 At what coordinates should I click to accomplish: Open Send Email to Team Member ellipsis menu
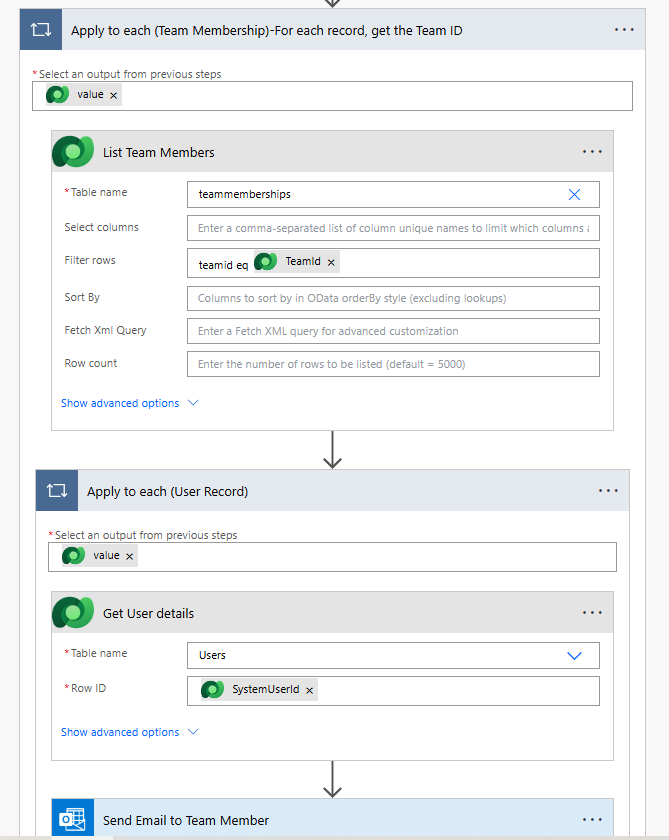[592, 820]
